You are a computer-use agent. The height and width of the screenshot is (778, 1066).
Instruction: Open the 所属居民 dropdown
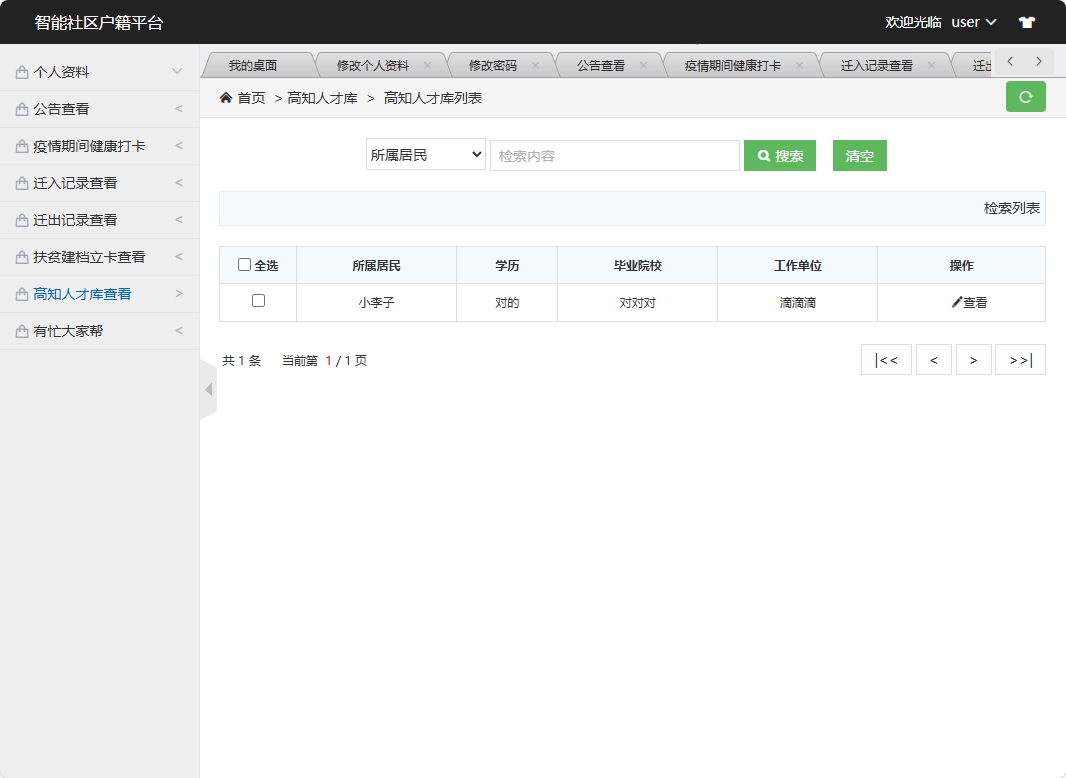pyautogui.click(x=425, y=155)
